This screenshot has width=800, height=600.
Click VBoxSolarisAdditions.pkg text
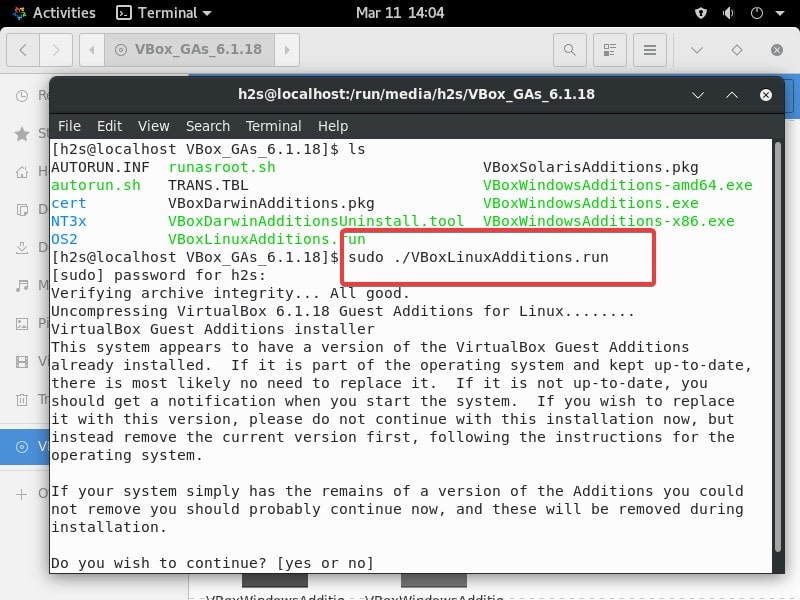click(591, 167)
